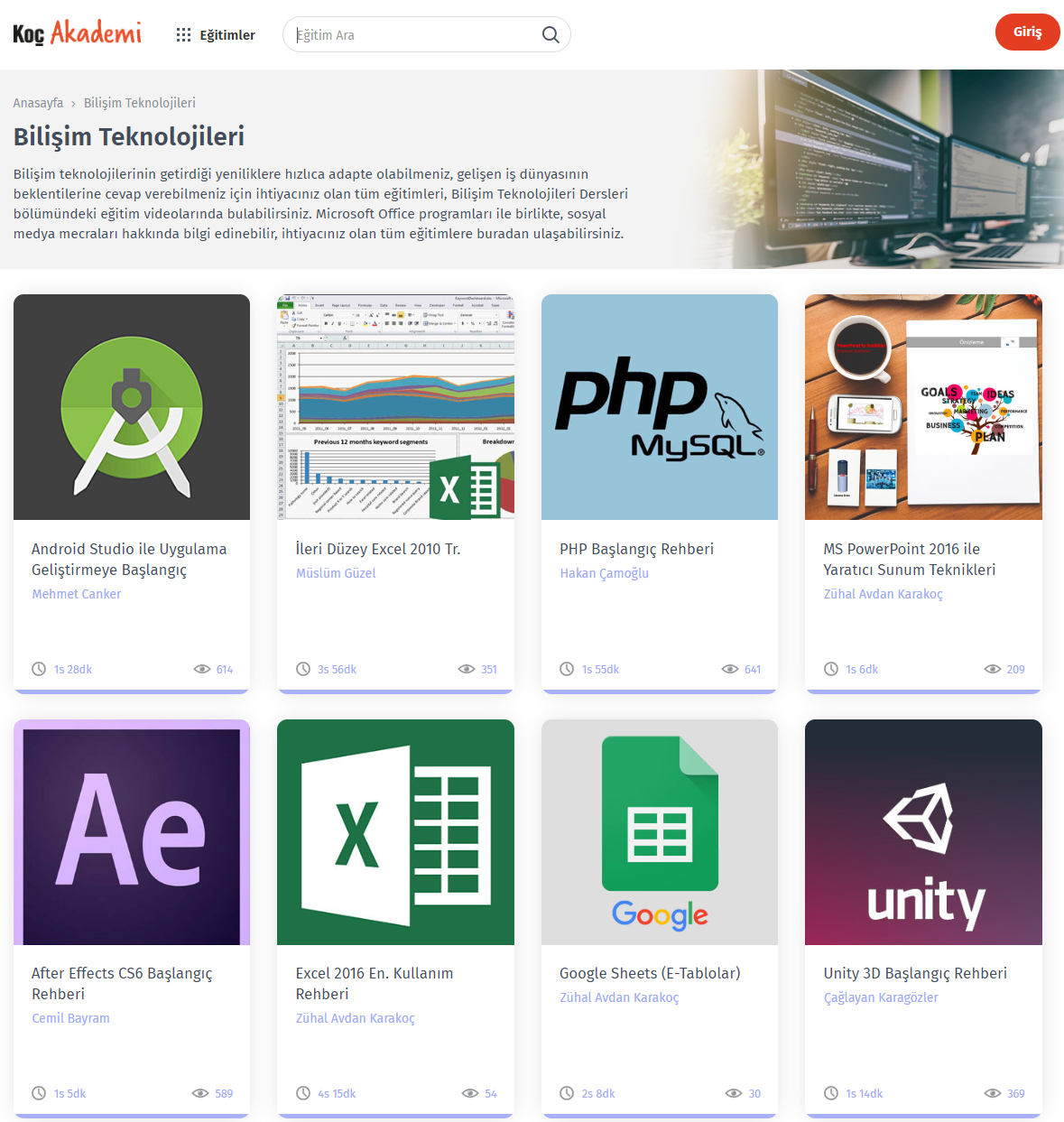The width and height of the screenshot is (1064, 1122).
Task: Click duration text 4s 15dk
Action: click(x=337, y=1094)
